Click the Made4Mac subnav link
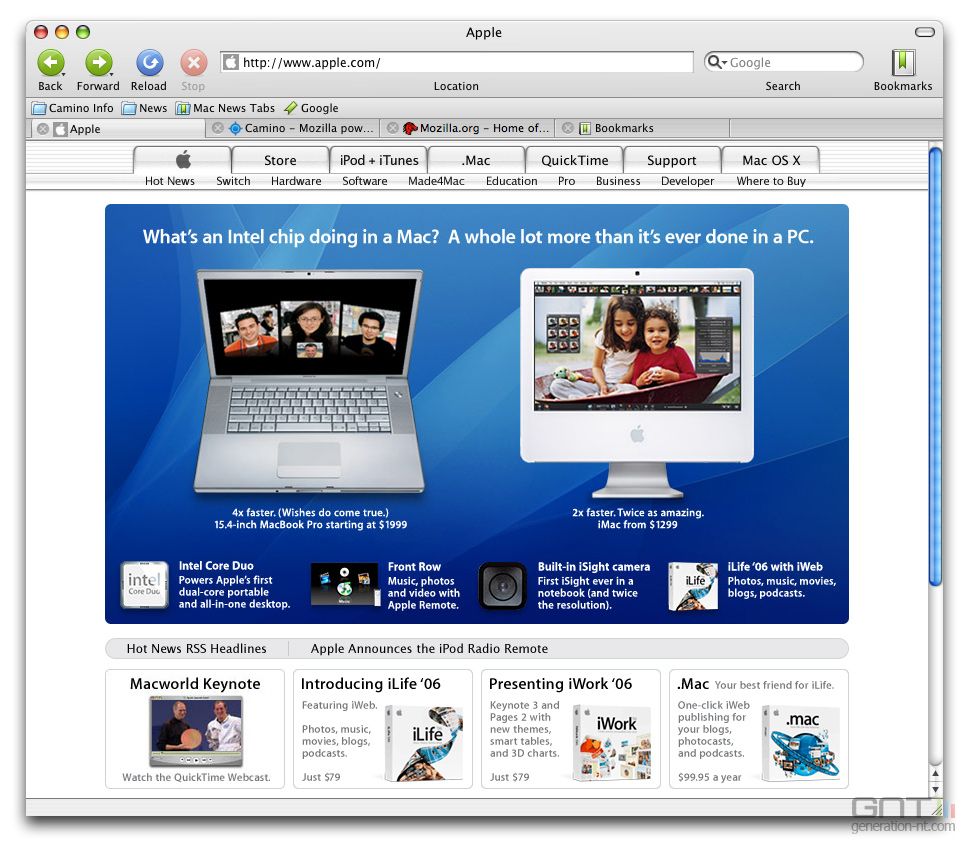973x855 pixels. click(436, 181)
